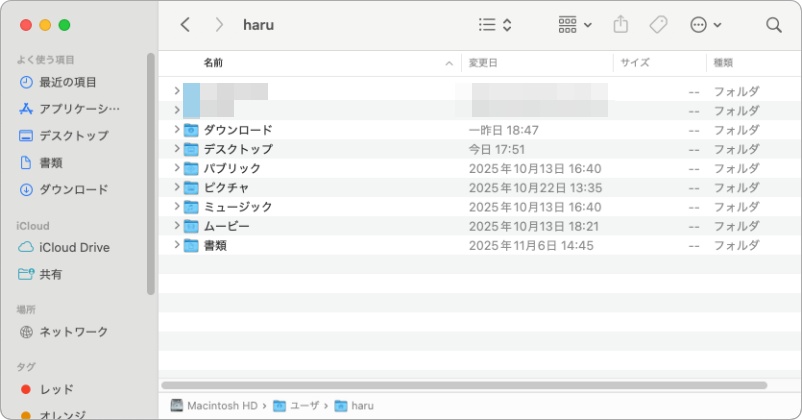The height and width of the screenshot is (420, 802).
Task: Open the grouping options dropdown
Action: (x=575, y=25)
